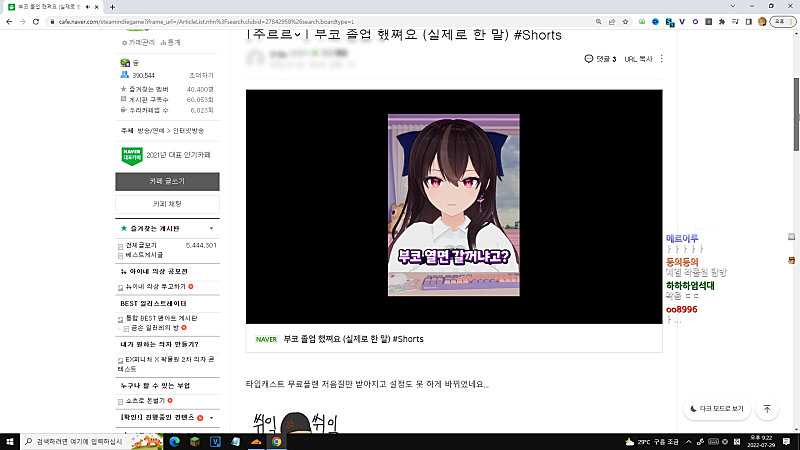The width and height of the screenshot is (800, 450).
Task: Open the weather widget in the taskbar
Action: [652, 441]
